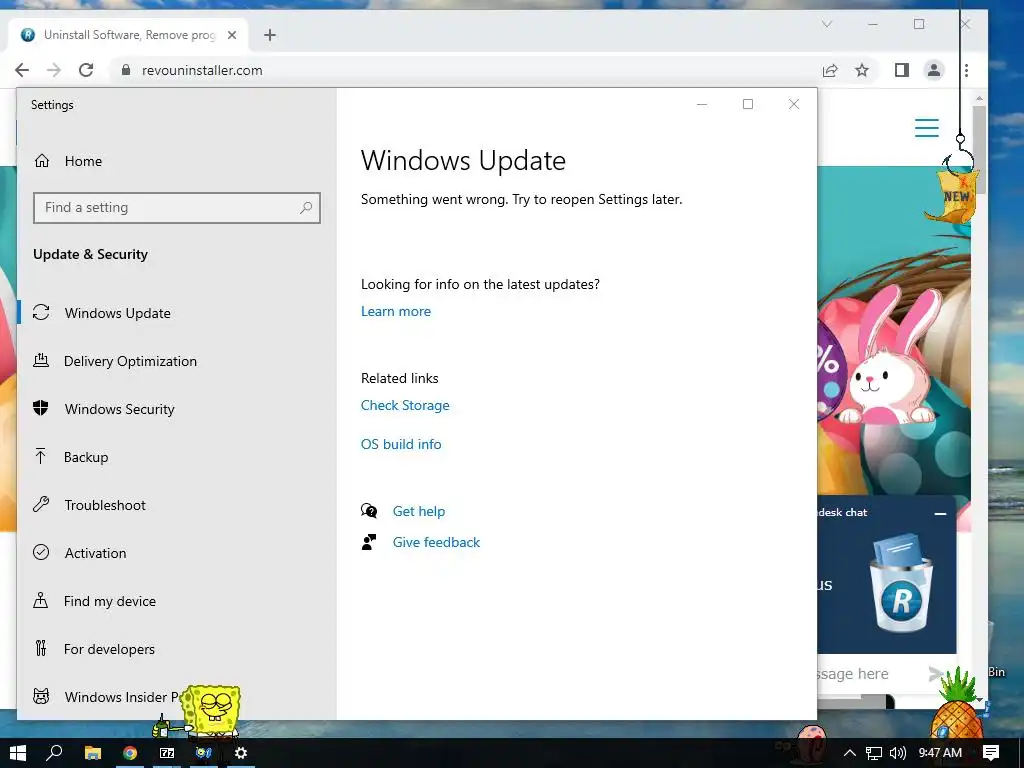Screen dimensions: 1024x768
Task: Open Delivery Optimization settings
Action: click(x=130, y=361)
